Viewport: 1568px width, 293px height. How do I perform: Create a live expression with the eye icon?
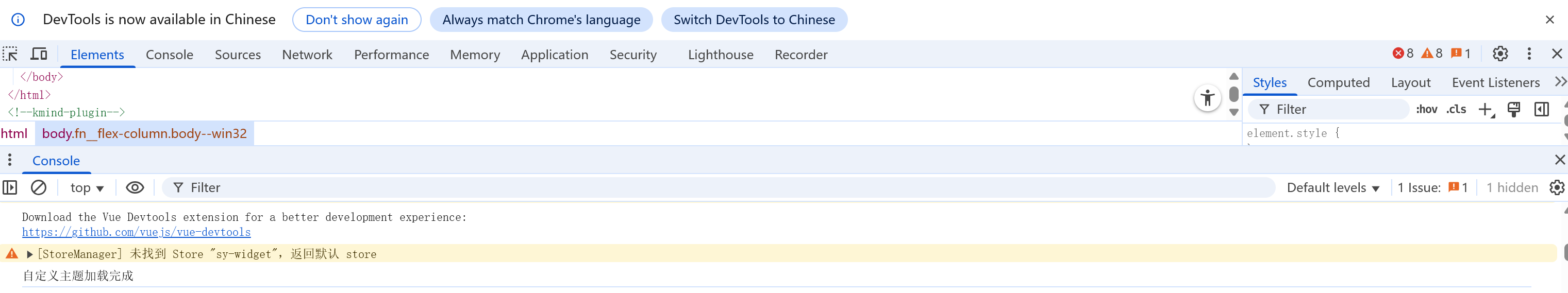[x=135, y=187]
